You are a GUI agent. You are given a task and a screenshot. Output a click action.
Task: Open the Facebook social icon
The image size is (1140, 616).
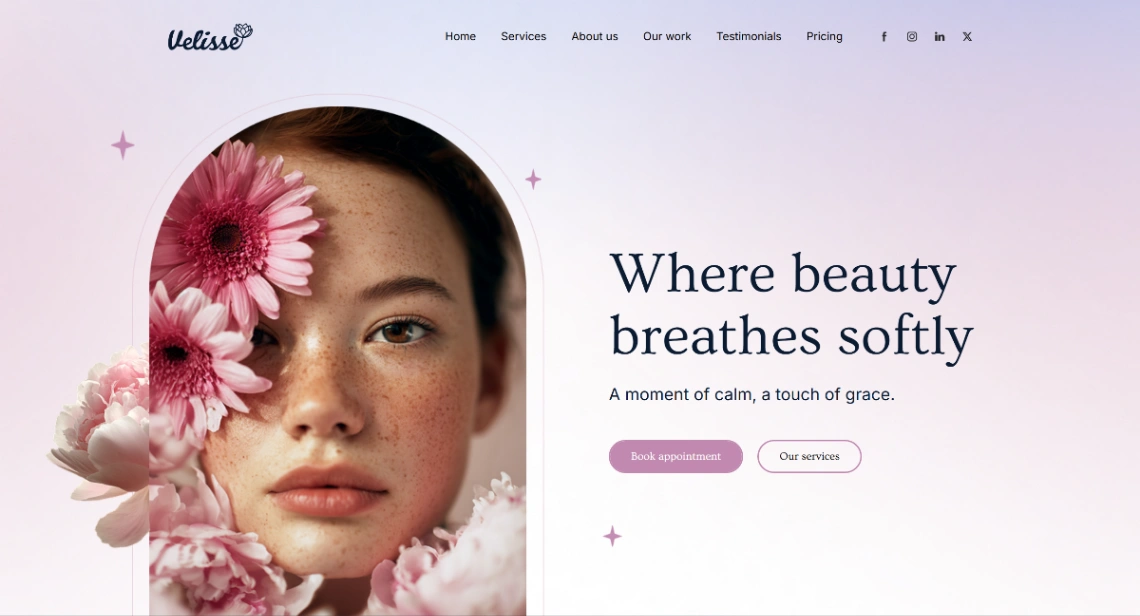[884, 36]
